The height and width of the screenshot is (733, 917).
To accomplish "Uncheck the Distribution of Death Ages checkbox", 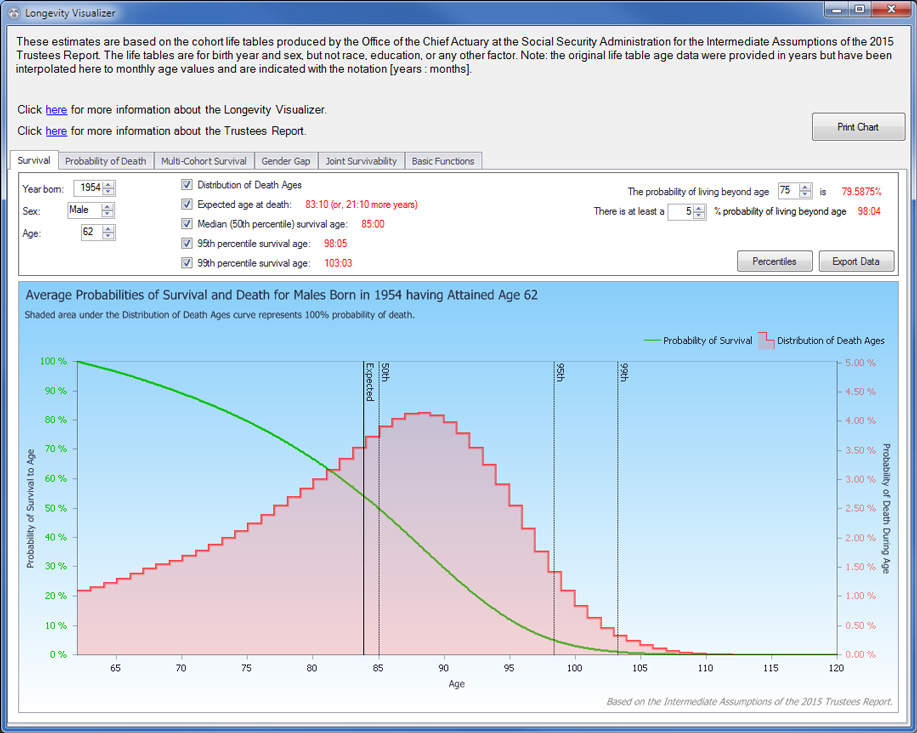I will click(187, 185).
